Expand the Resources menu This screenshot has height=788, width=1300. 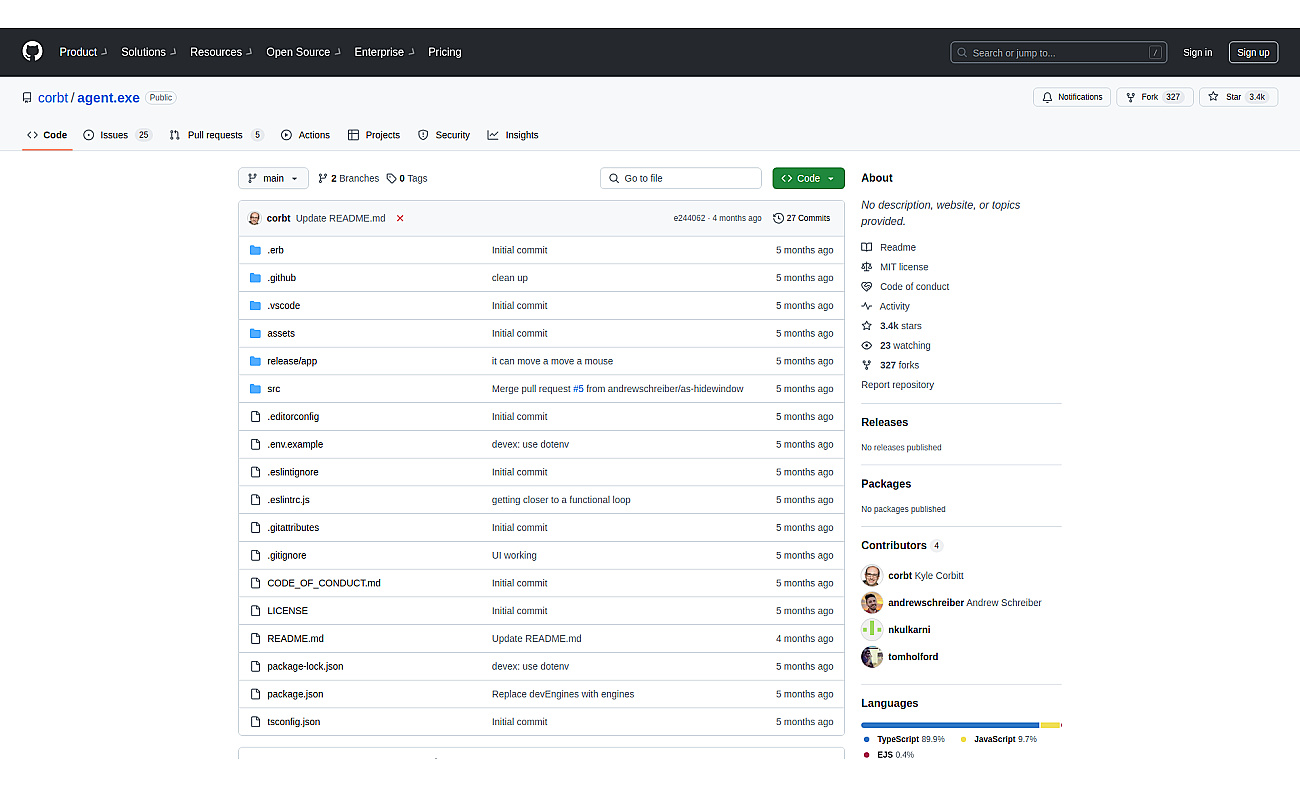[221, 52]
